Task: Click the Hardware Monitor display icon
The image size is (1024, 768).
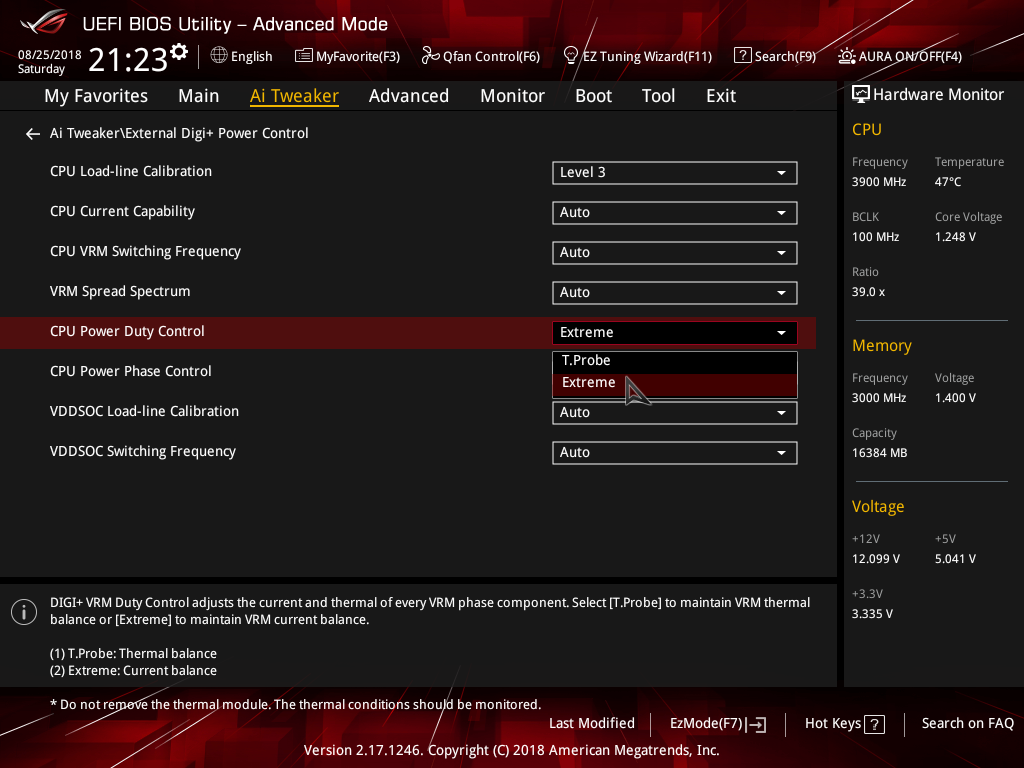Action: coord(861,95)
